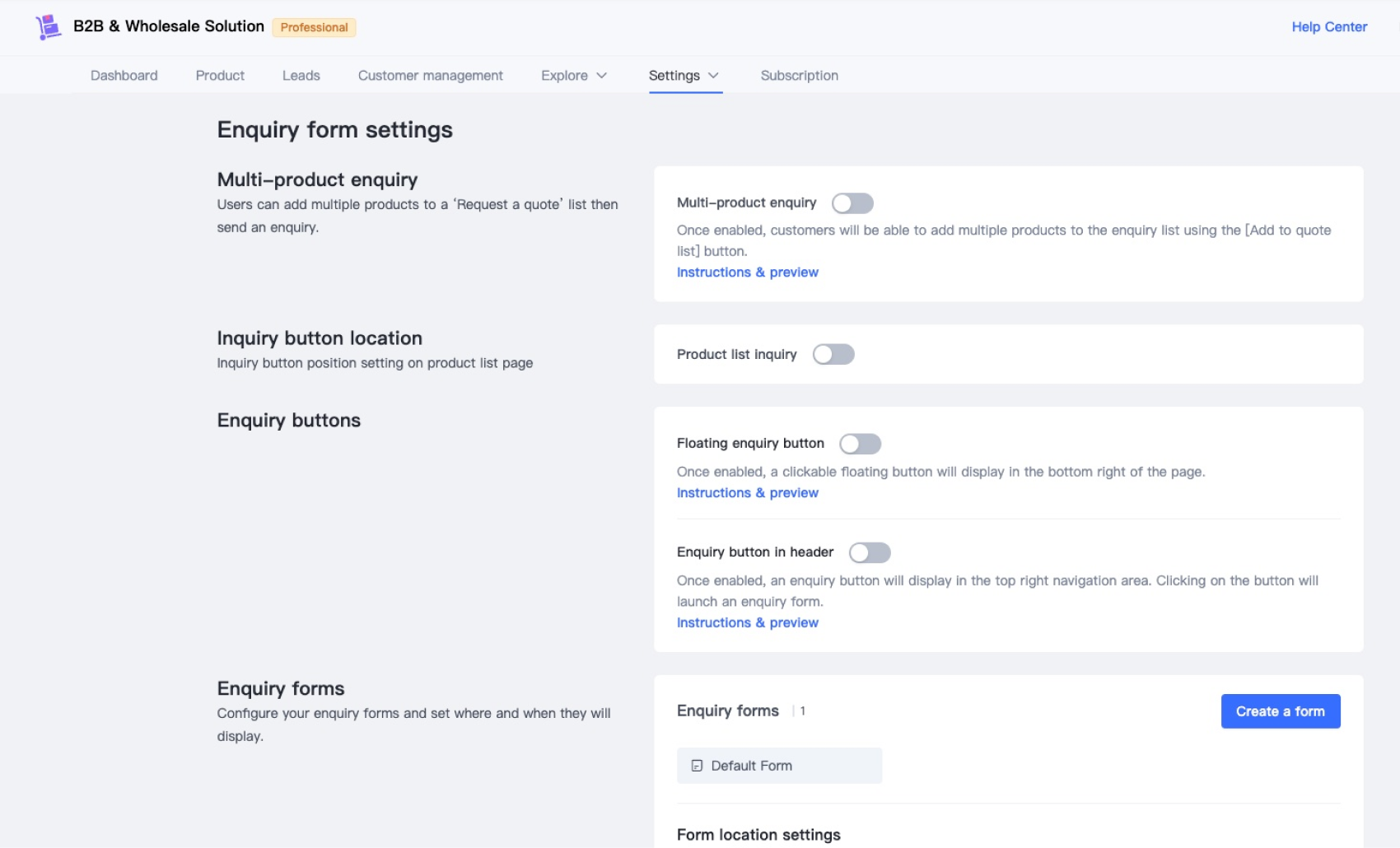
Task: Enable the Multi-product enquiry toggle
Action: coord(852,203)
